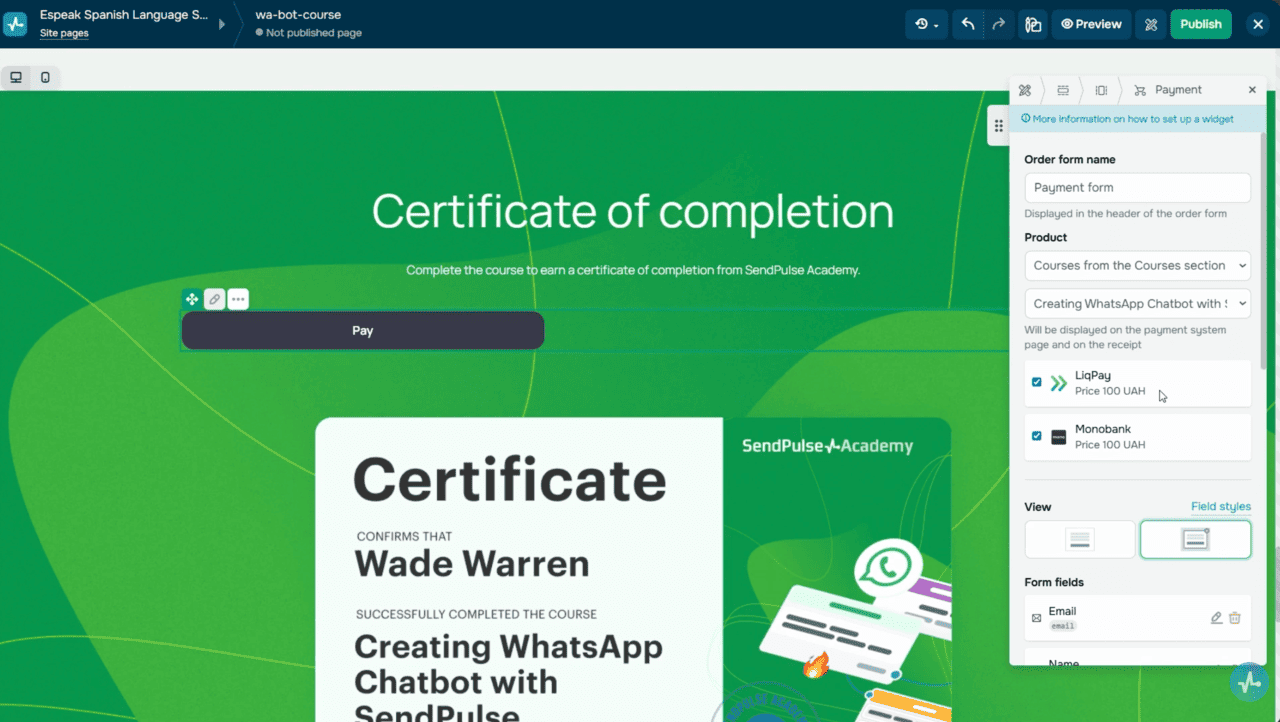Click the wa-bot-course page name
Viewport: 1280px width, 722px height.
[x=298, y=15]
